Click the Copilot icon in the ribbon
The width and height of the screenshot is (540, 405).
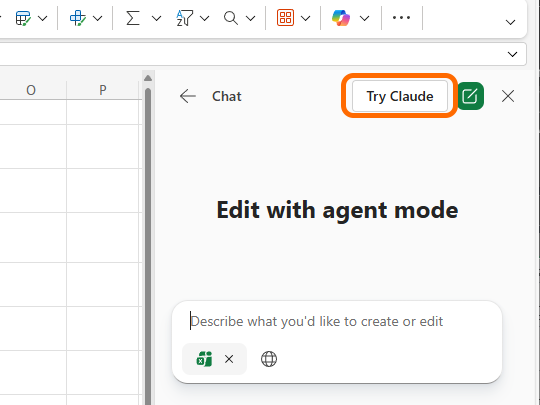341,18
